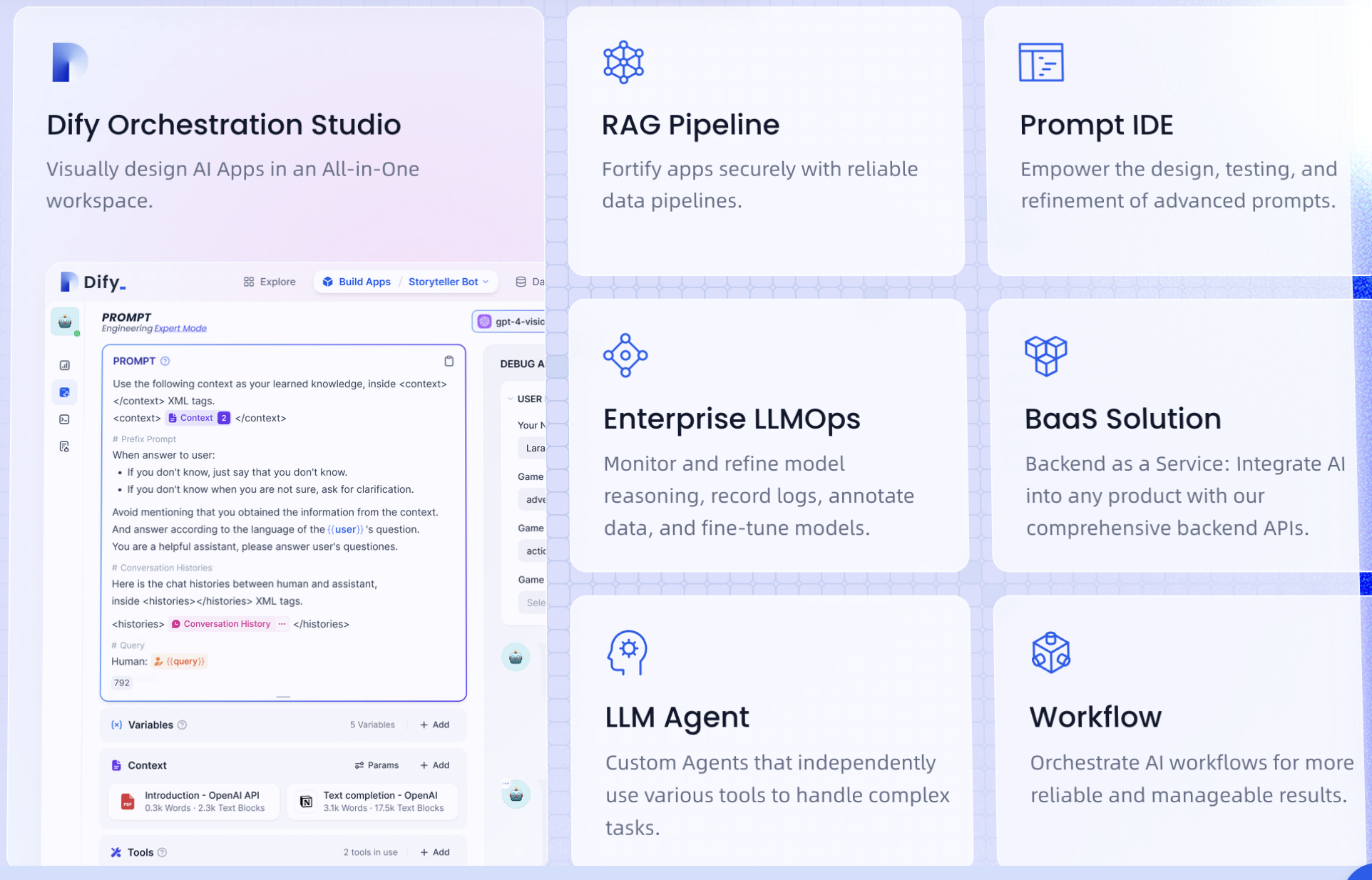Click the RAG Pipeline network icon

click(x=623, y=62)
